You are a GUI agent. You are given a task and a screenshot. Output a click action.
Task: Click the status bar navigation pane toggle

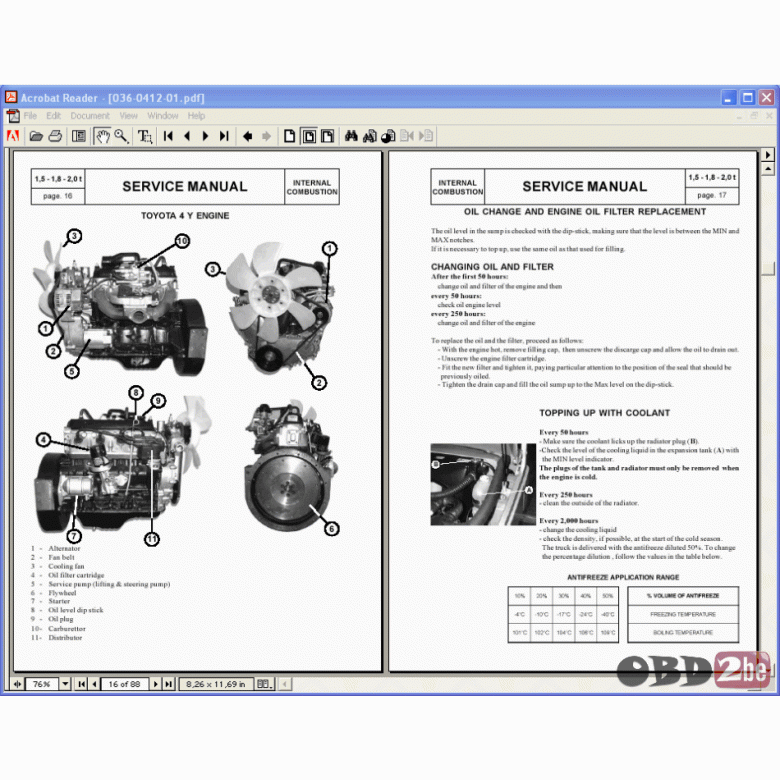click(16, 684)
